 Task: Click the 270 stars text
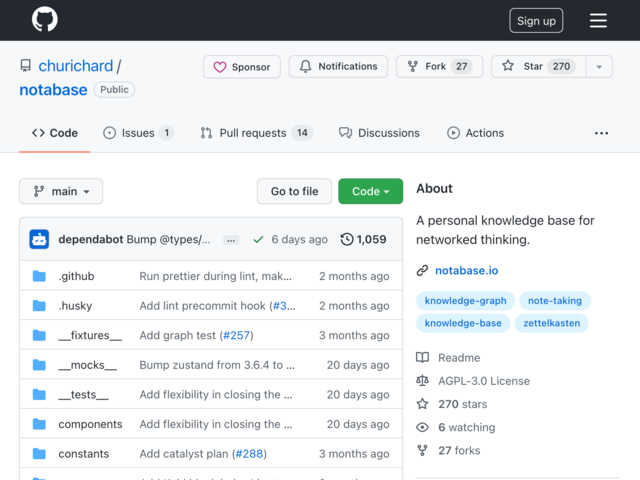pyautogui.click(x=463, y=404)
